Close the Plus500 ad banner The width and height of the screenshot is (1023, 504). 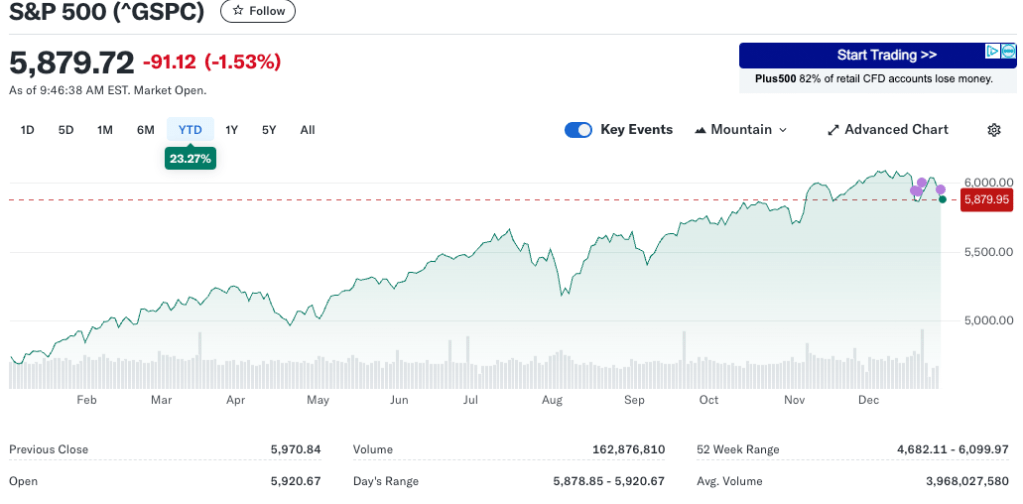pyautogui.click(x=1008, y=51)
